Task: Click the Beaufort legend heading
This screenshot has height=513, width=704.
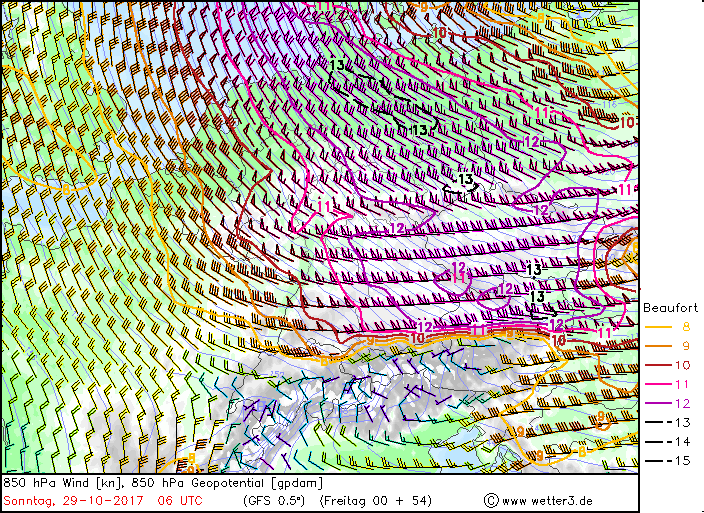Action: (670, 308)
